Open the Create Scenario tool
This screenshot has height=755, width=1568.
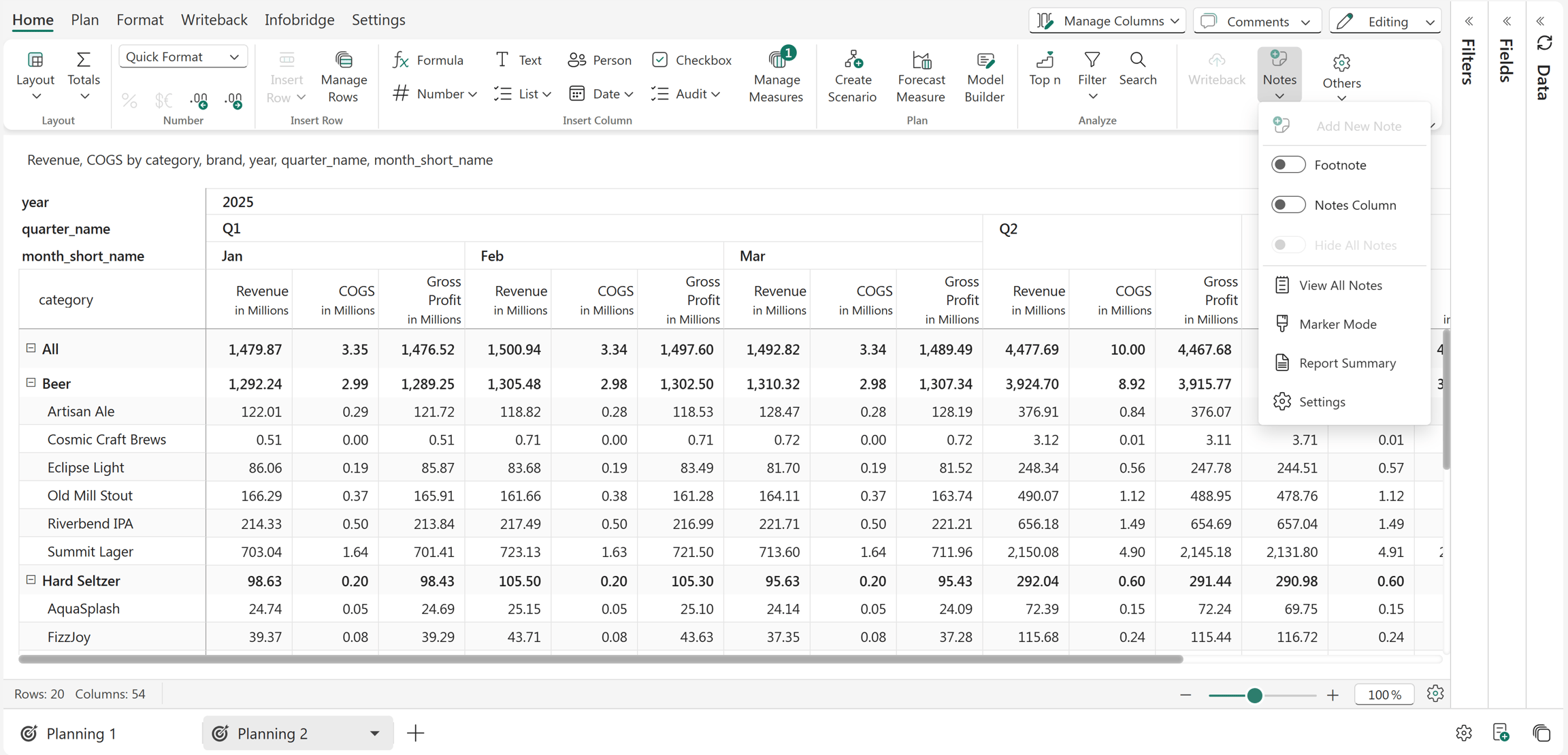[x=852, y=77]
